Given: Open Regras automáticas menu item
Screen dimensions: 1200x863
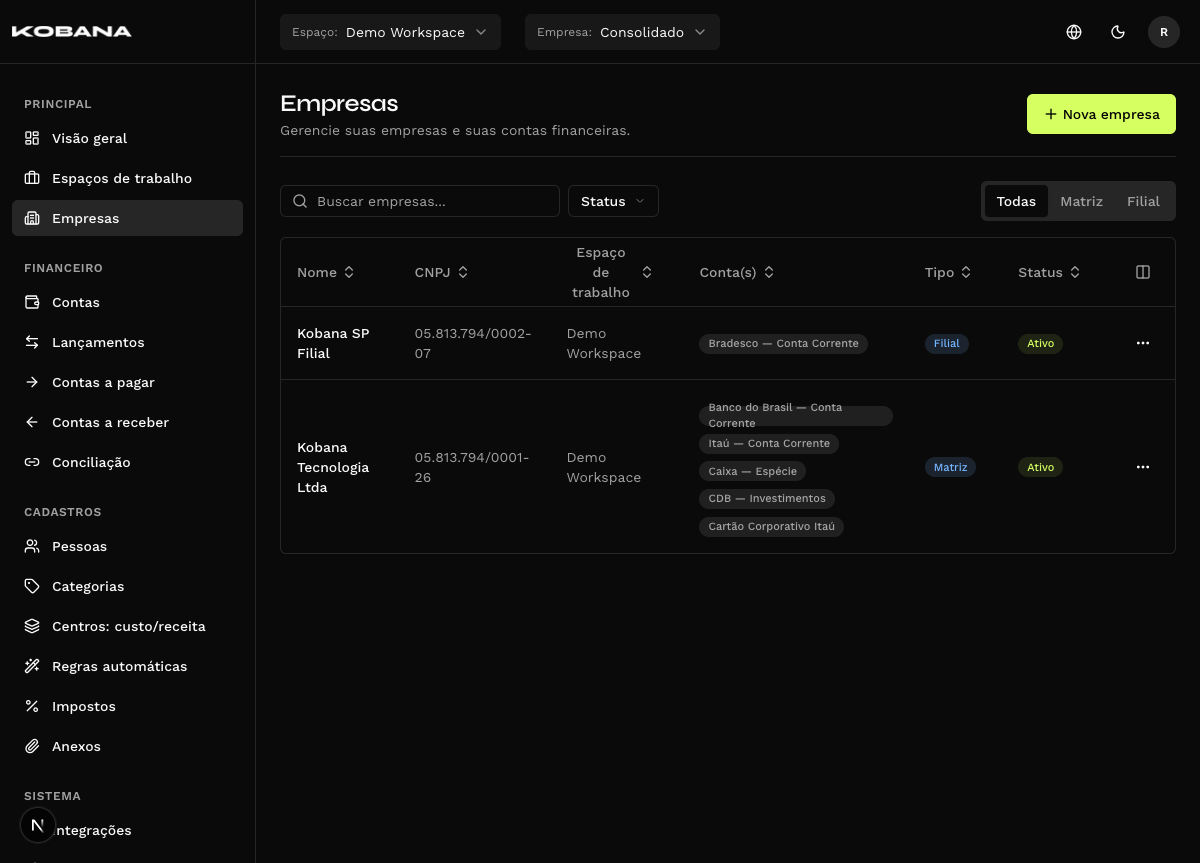Looking at the screenshot, I should click(x=127, y=666).
